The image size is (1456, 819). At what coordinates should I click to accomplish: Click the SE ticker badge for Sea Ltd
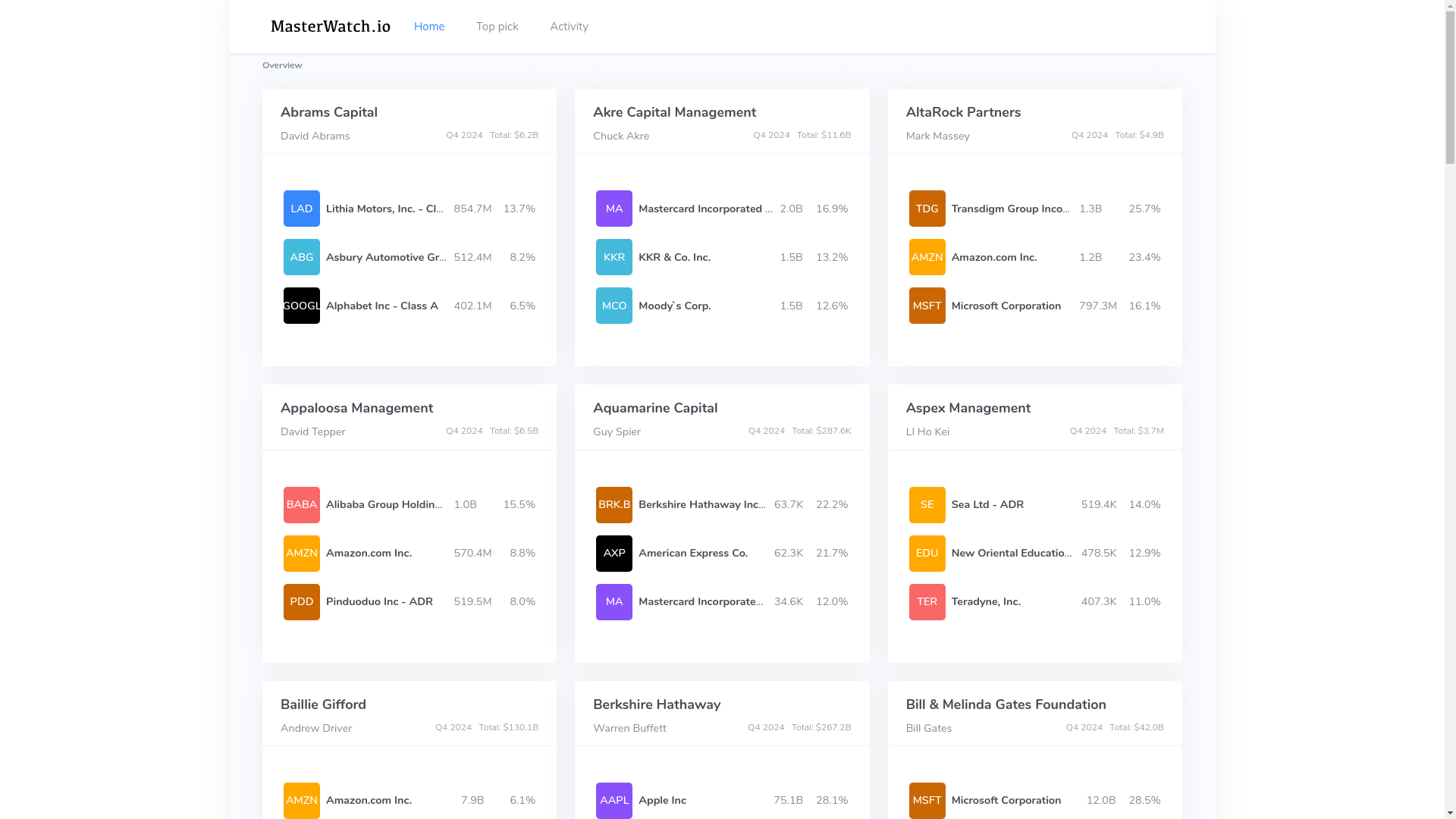tap(927, 505)
